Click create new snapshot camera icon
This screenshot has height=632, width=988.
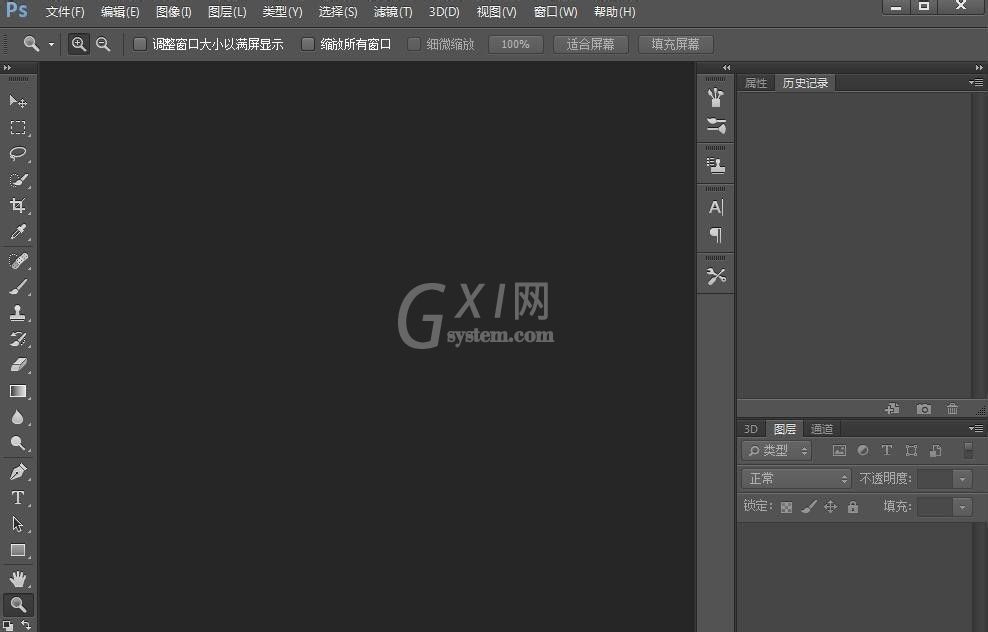click(924, 409)
